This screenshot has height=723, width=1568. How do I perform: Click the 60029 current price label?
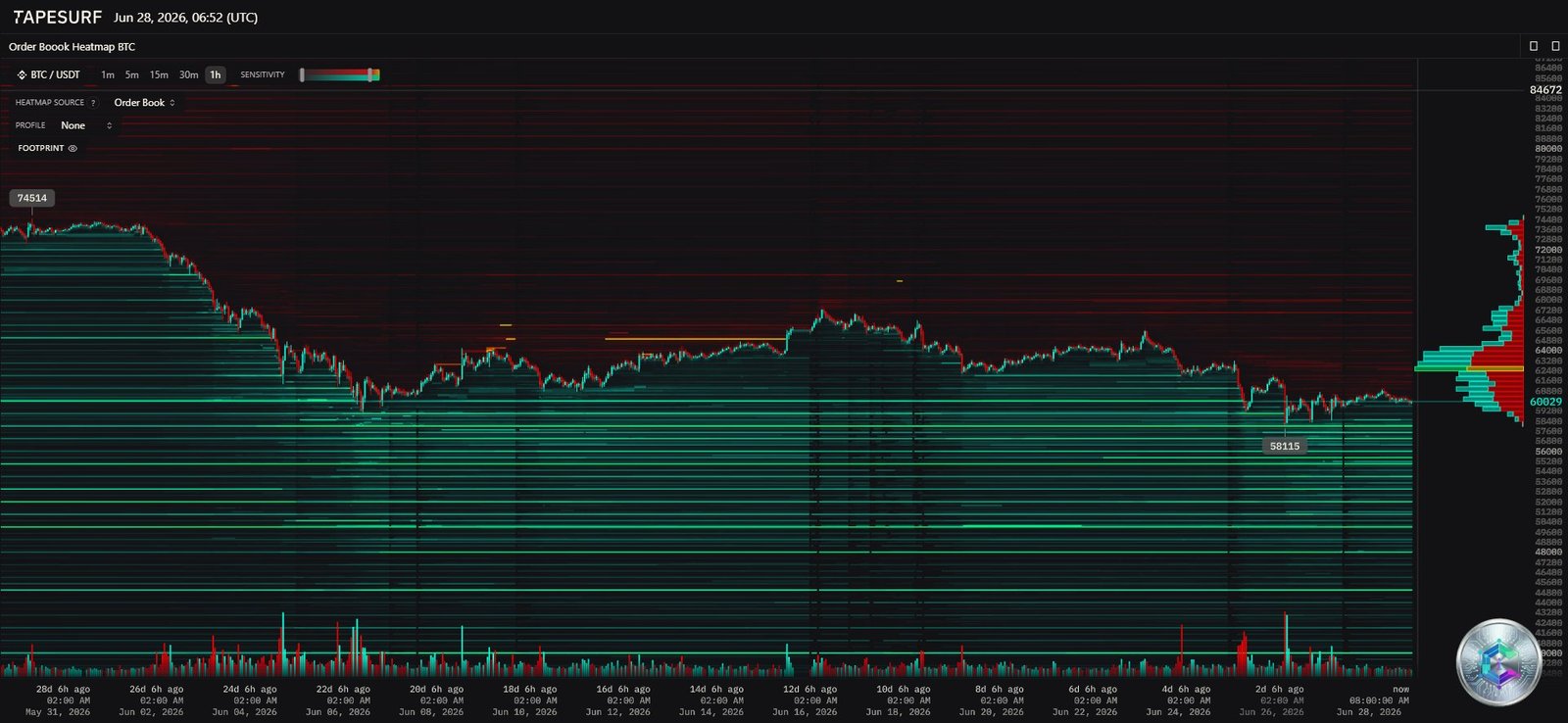[x=1545, y=402]
